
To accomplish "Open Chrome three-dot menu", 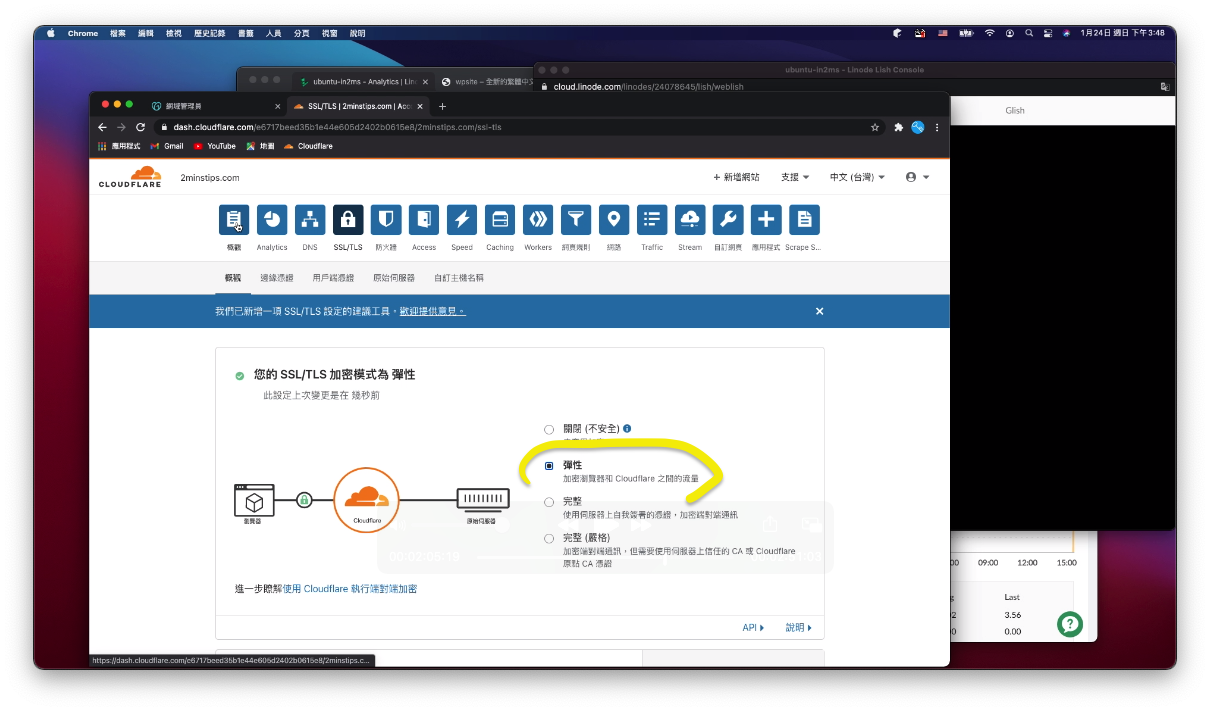I will click(x=937, y=127).
